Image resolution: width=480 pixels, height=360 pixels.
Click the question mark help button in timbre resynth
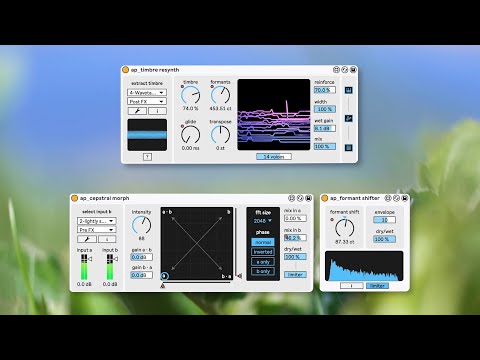coord(147,157)
